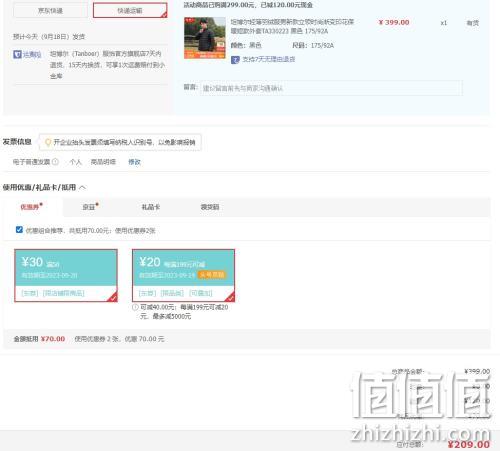Deselect the ¥30 coupon card
The width and height of the screenshot is (500, 451).
pos(66,275)
